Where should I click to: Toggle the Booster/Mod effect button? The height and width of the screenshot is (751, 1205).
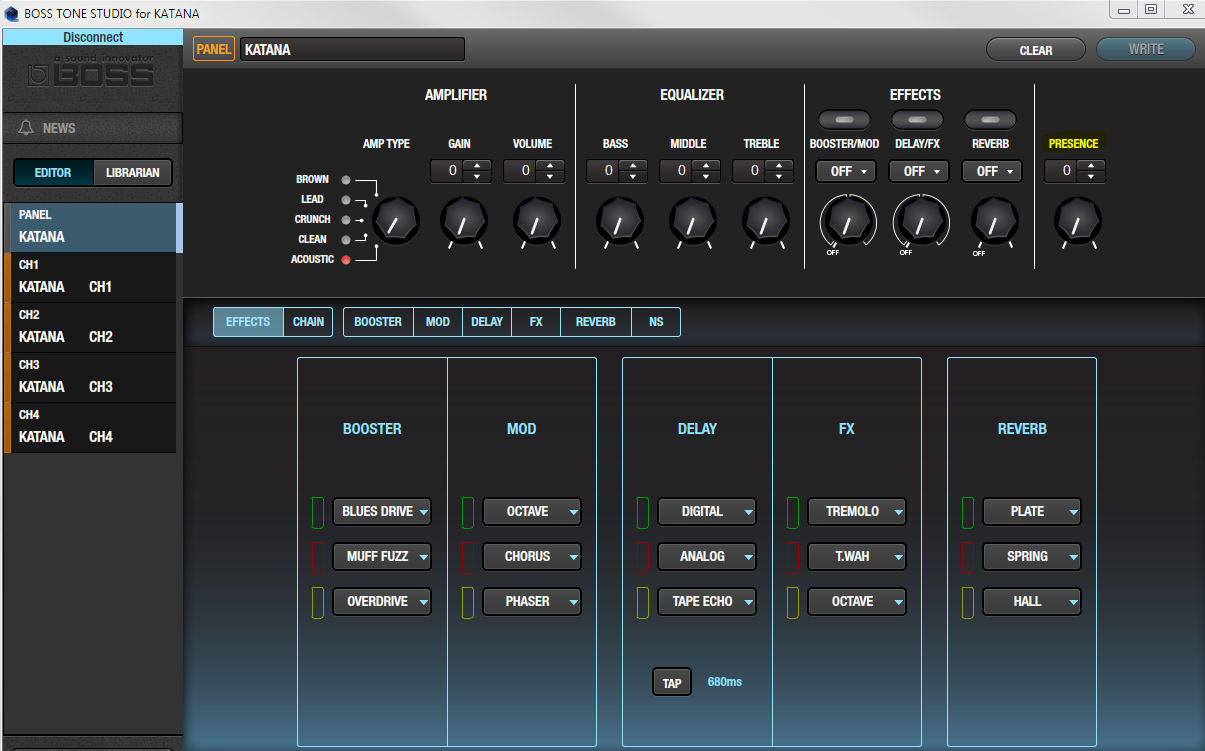(x=845, y=120)
